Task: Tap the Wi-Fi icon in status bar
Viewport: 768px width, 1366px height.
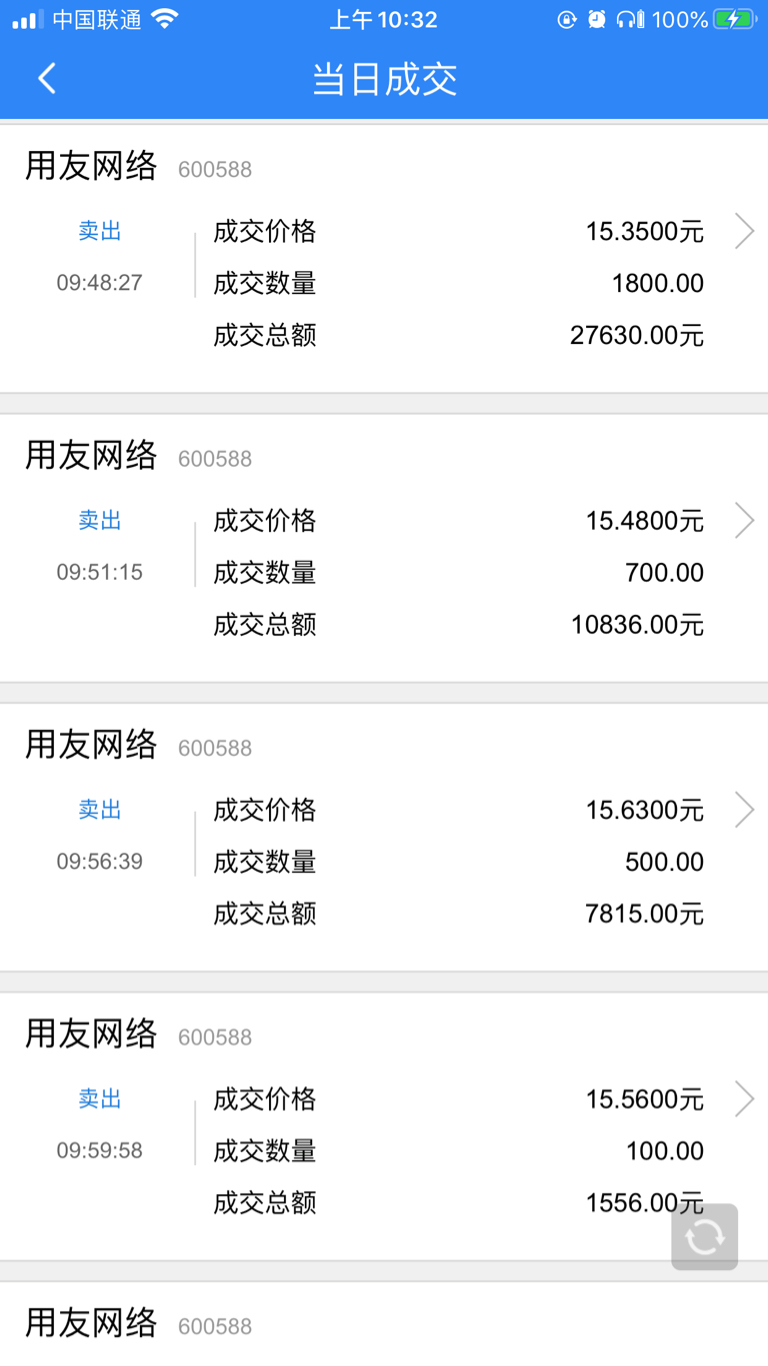Action: (164, 19)
